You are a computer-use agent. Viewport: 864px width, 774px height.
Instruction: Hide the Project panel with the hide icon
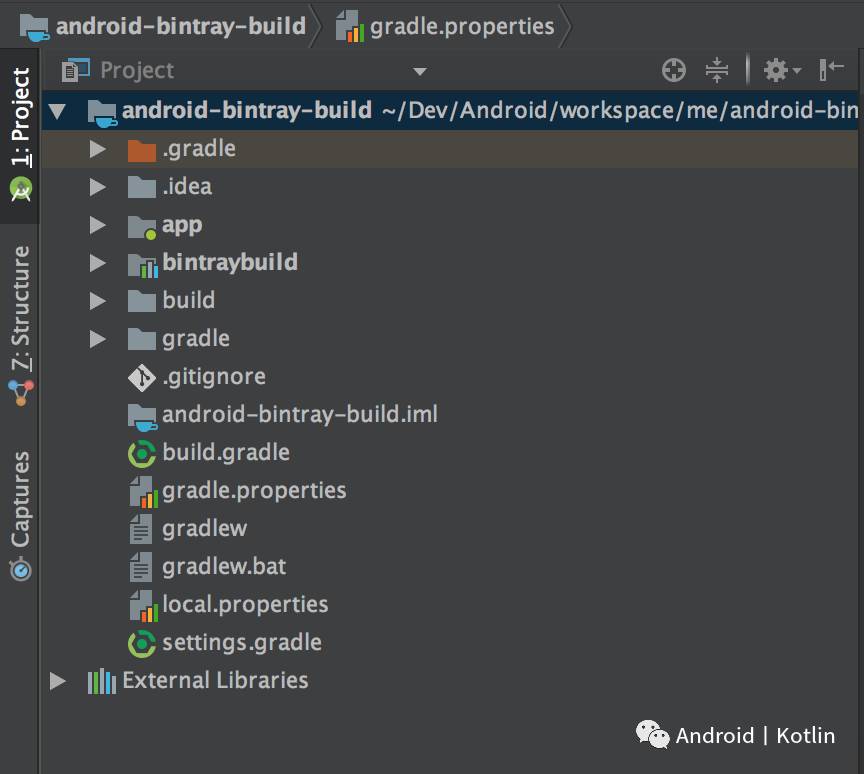(831, 70)
